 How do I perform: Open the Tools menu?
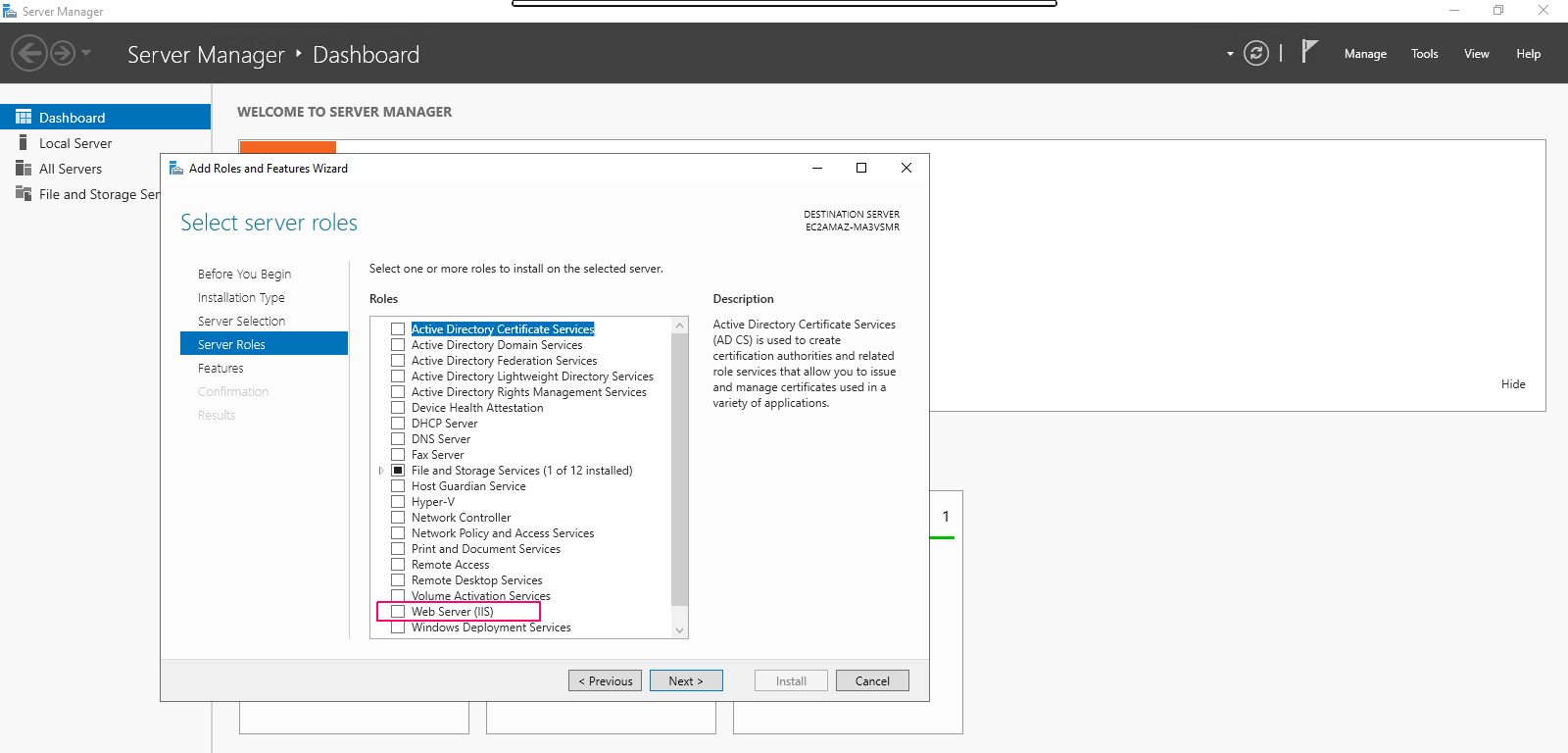pos(1425,54)
